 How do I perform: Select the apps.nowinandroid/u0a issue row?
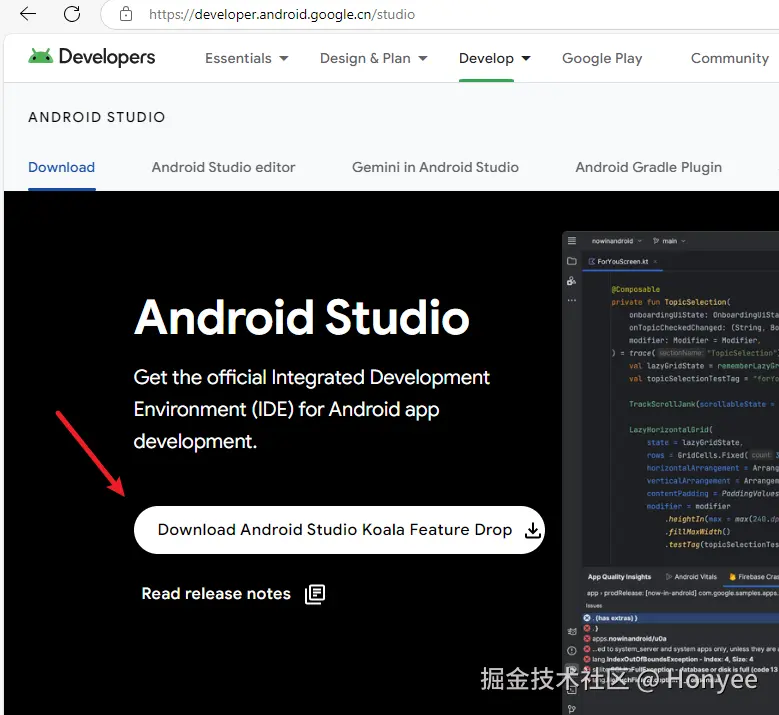681,639
